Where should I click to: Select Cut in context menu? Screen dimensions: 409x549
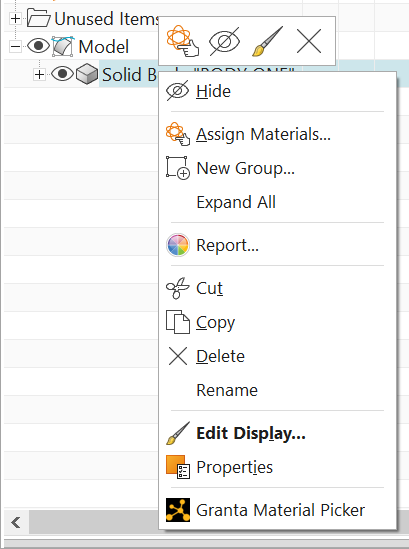coord(277,288)
